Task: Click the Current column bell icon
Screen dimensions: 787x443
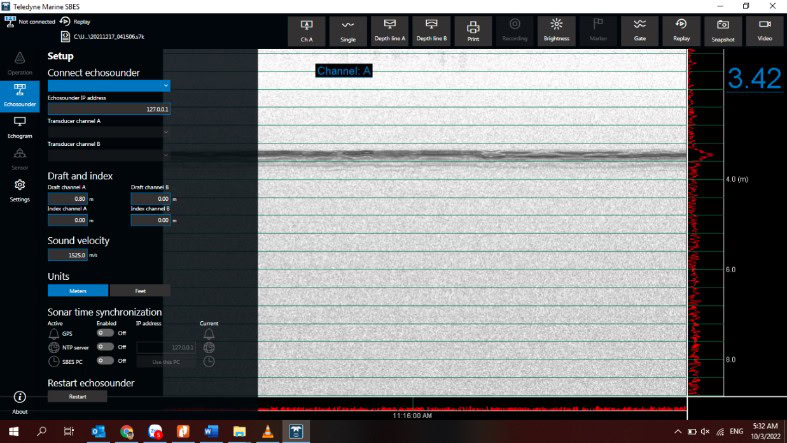Action: 209,334
